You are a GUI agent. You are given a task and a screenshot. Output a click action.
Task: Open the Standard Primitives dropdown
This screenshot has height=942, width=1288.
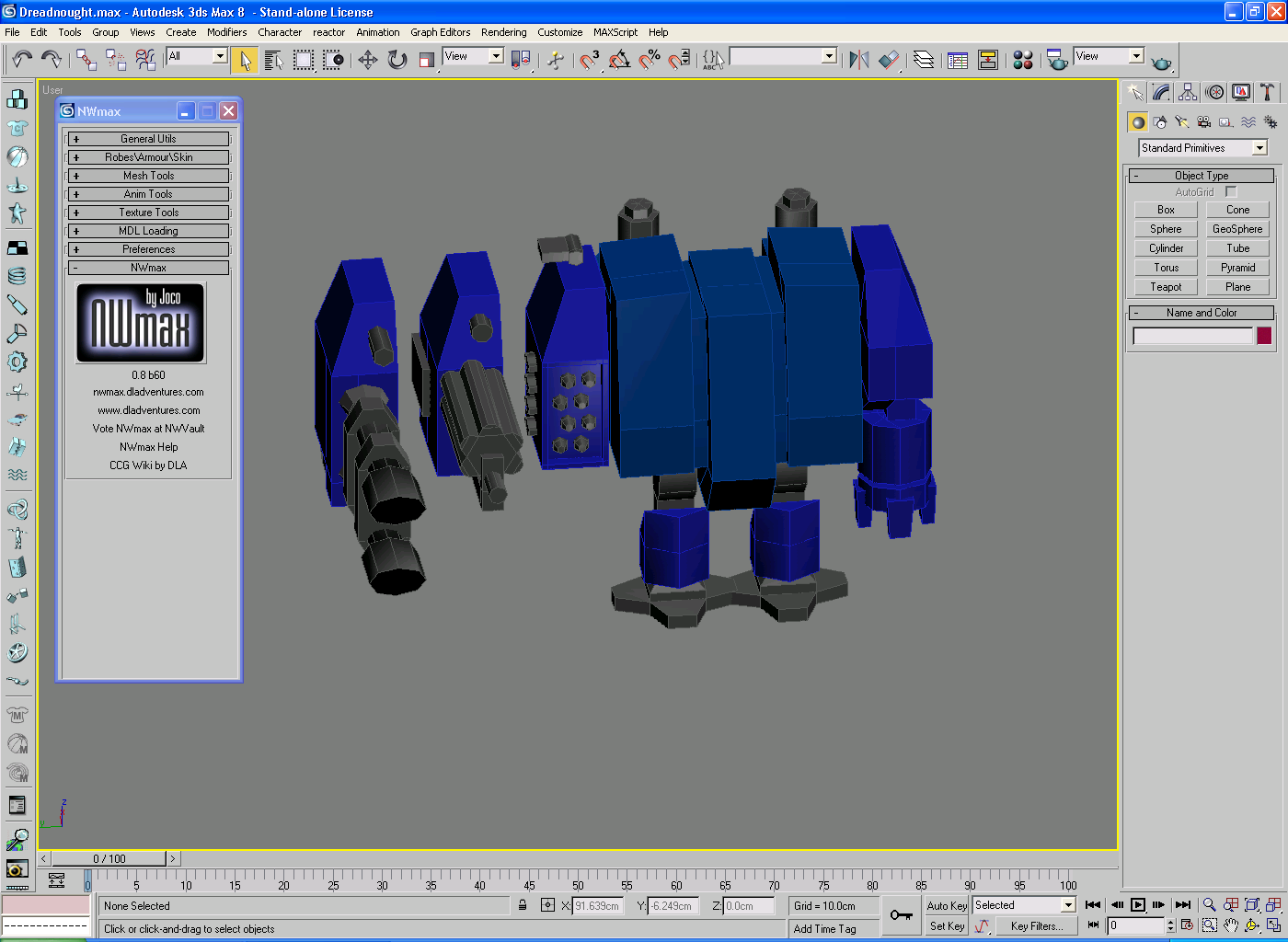(1203, 148)
